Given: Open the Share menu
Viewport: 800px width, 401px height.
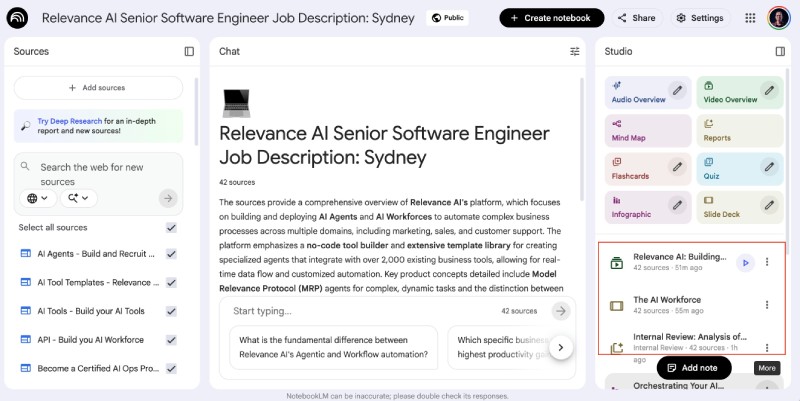Looking at the screenshot, I should [x=637, y=18].
